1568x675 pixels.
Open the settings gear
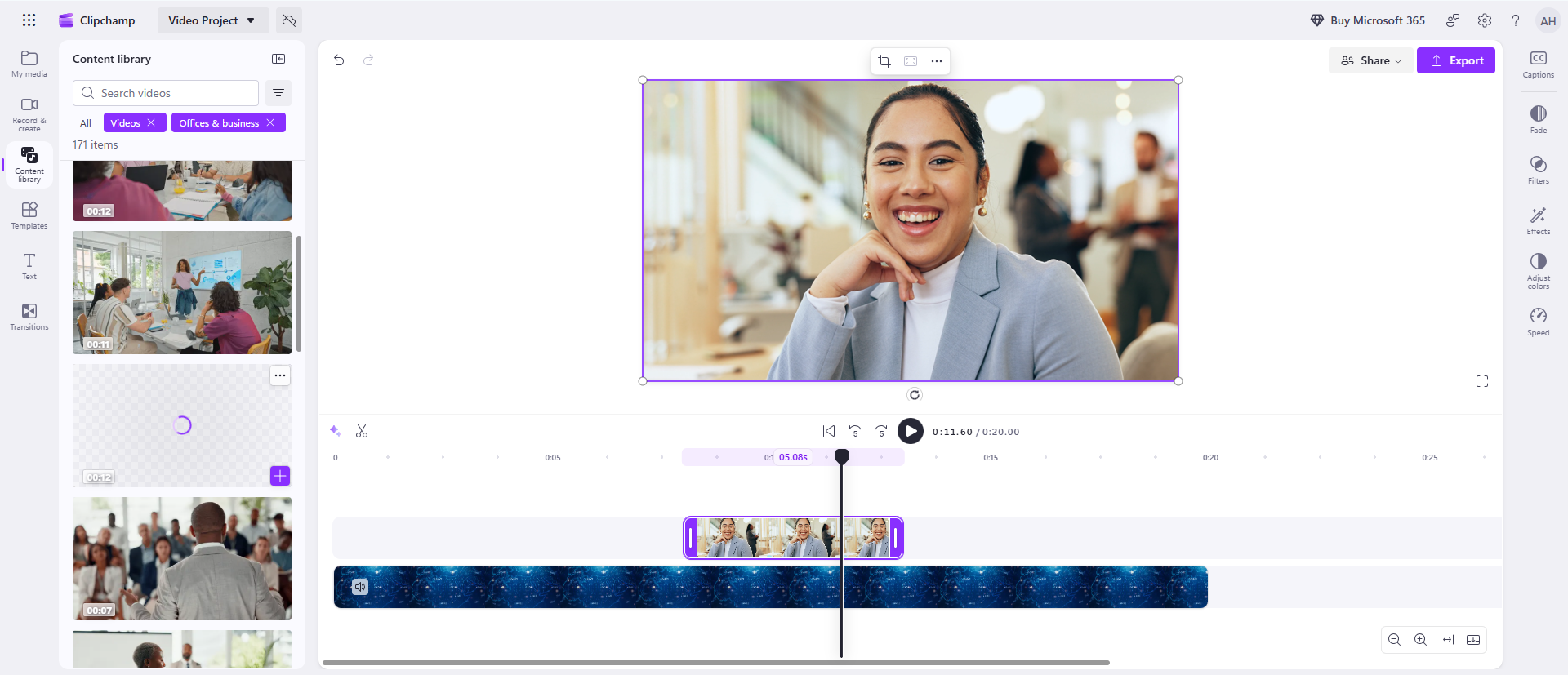(1485, 20)
